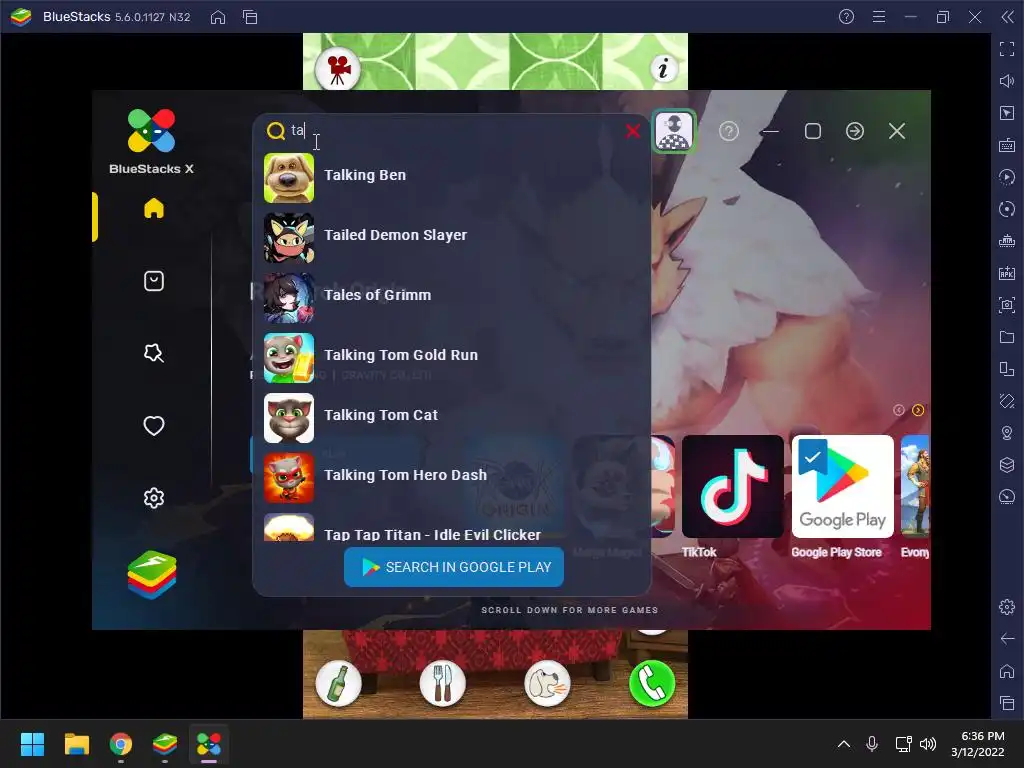Click the info icon in game
This screenshot has height=768, width=1024.
point(663,68)
